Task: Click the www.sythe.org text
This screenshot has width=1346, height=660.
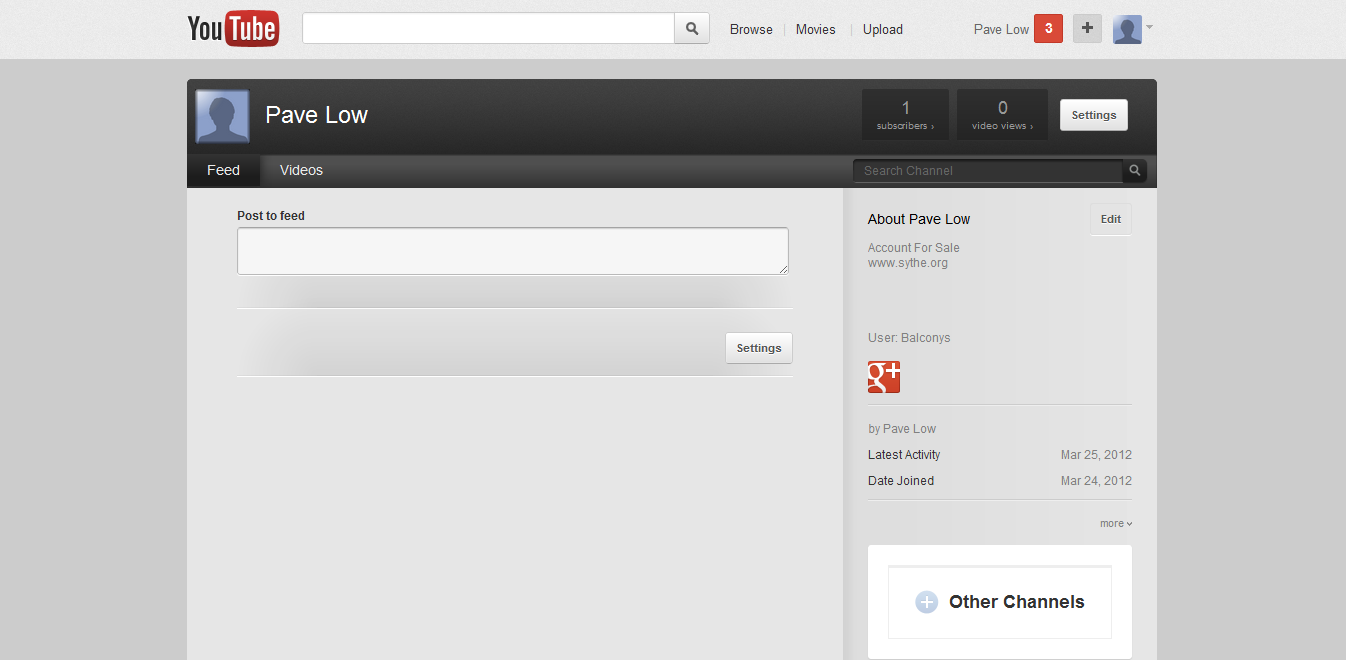Action: coord(908,264)
